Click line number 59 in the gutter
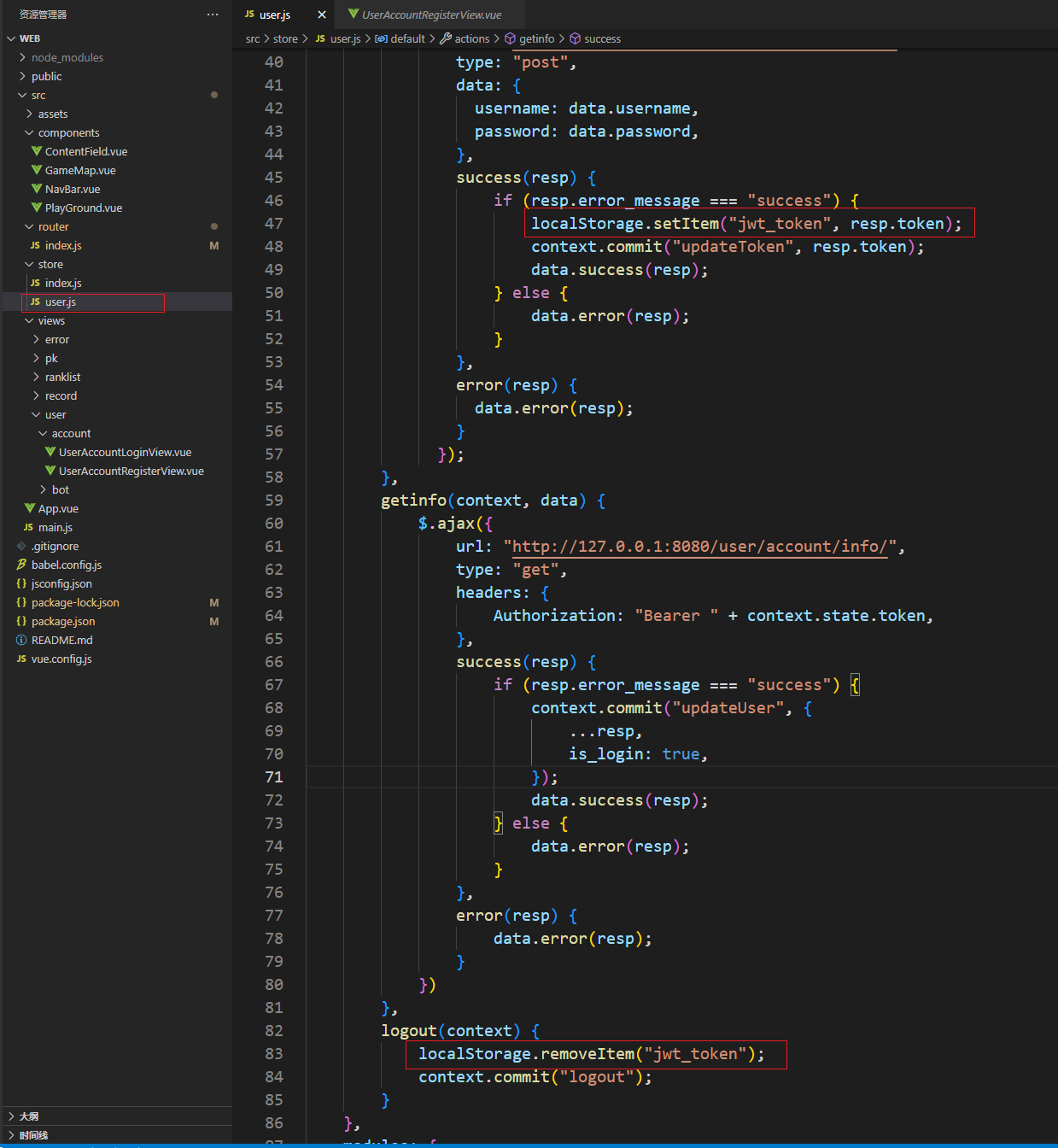This screenshot has width=1058, height=1148. [273, 500]
